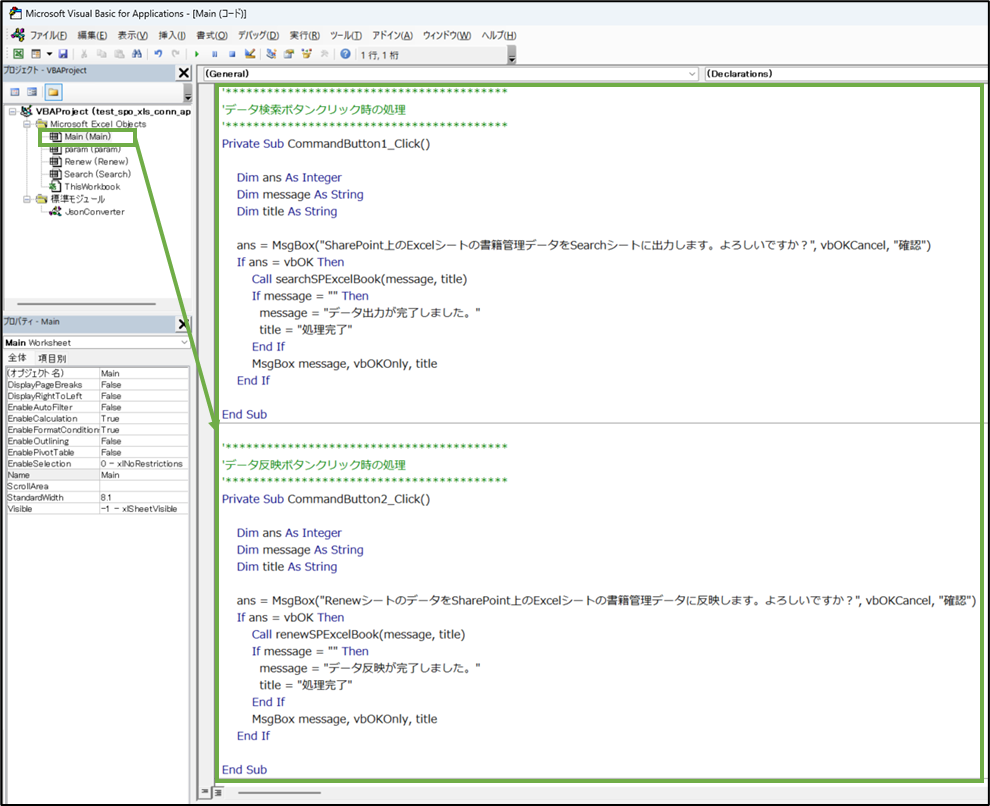Open the ファイル(F) menu
The image size is (990, 806).
(x=48, y=35)
